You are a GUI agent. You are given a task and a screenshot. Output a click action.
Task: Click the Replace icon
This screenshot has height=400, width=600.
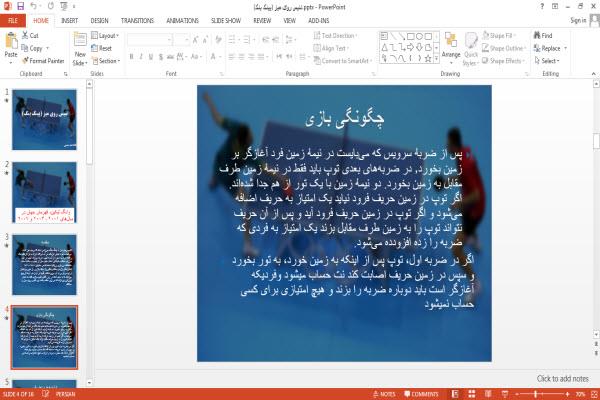click(x=537, y=48)
